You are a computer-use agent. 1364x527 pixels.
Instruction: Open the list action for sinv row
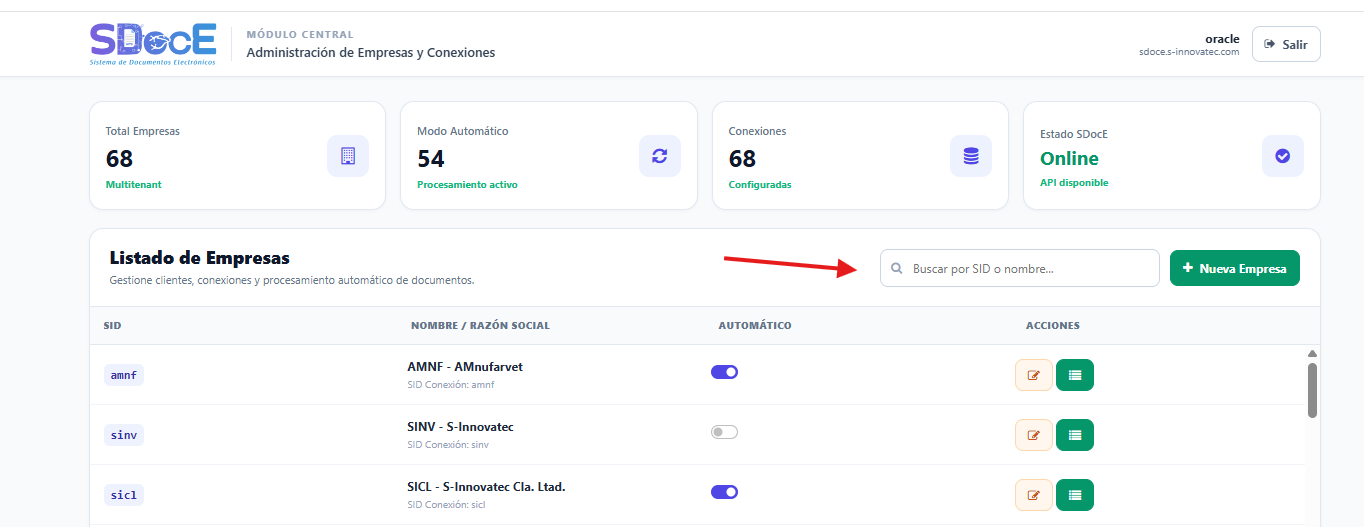1075,435
